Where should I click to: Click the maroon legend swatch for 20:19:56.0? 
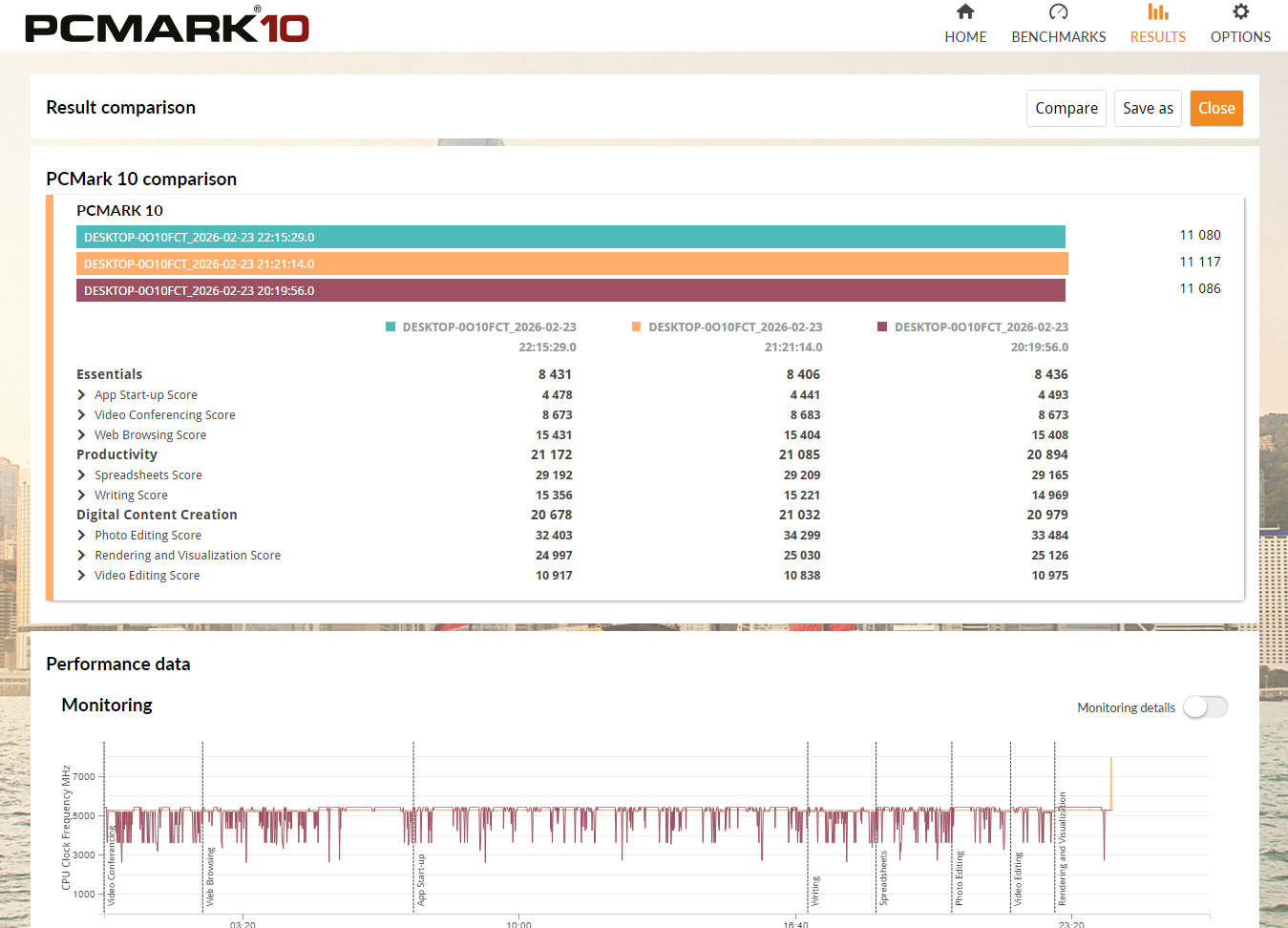[x=882, y=327]
